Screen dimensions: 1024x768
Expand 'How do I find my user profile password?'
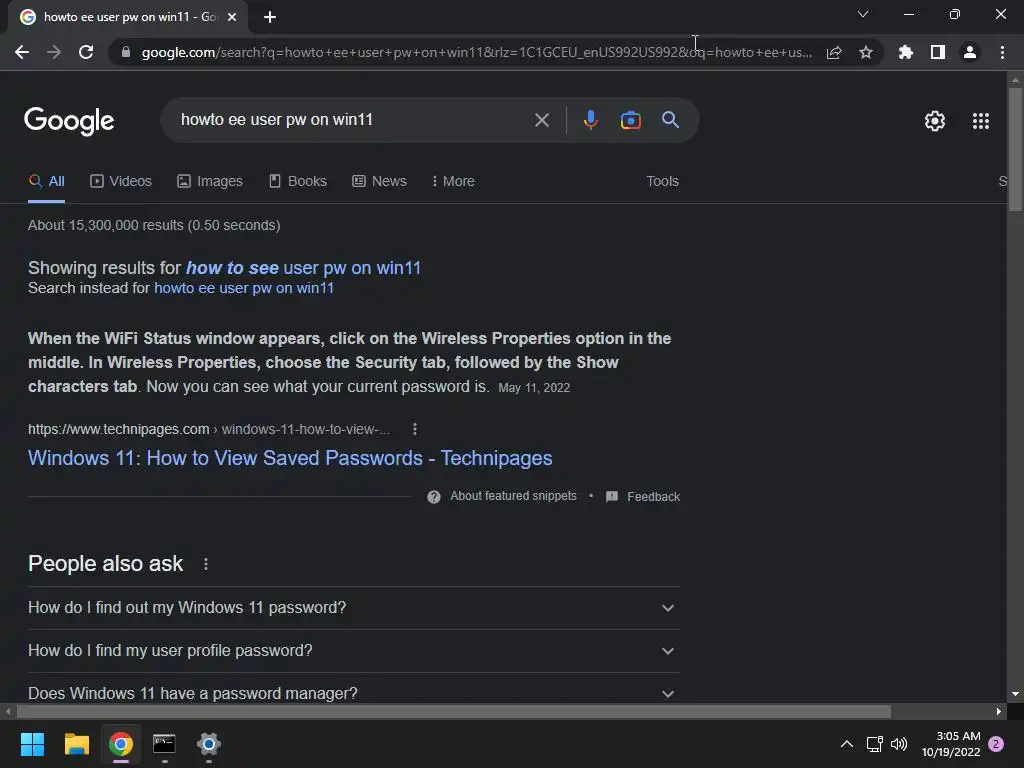354,650
